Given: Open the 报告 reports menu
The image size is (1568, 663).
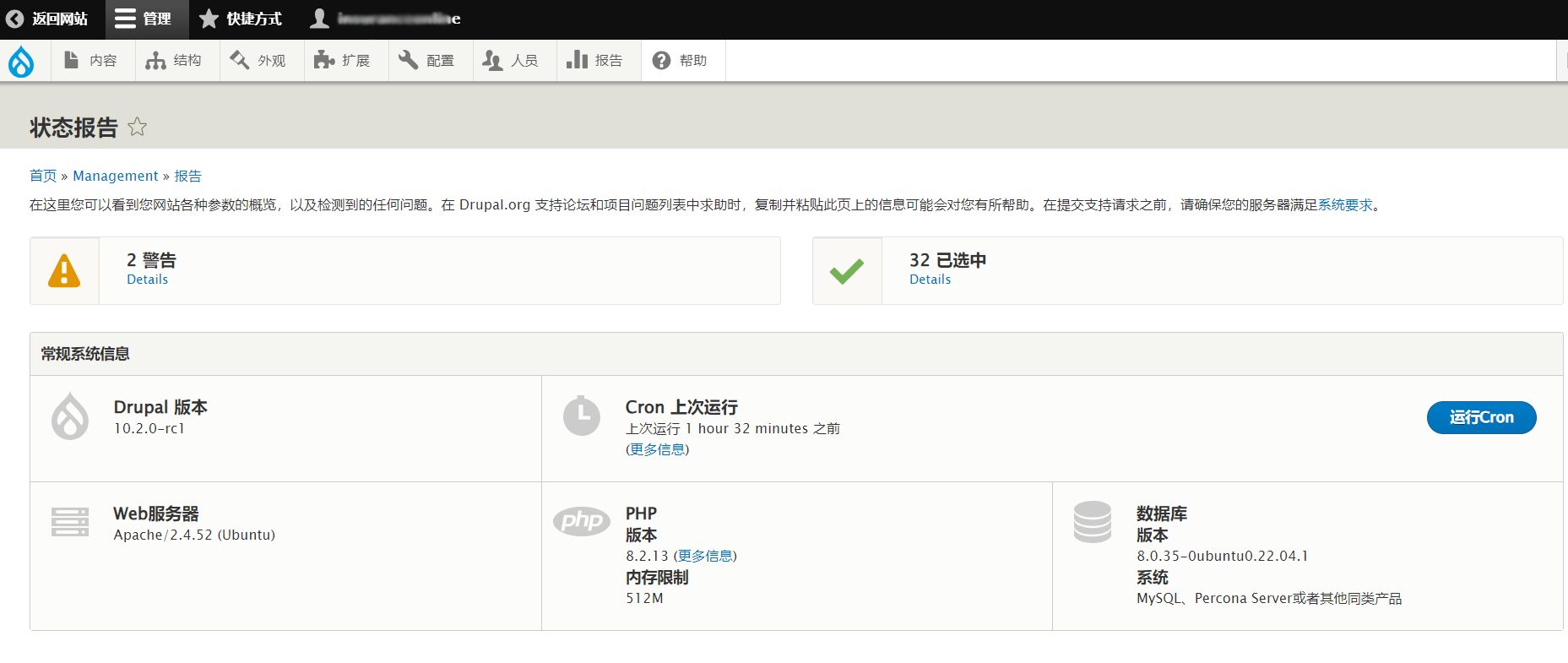Looking at the screenshot, I should point(599,61).
